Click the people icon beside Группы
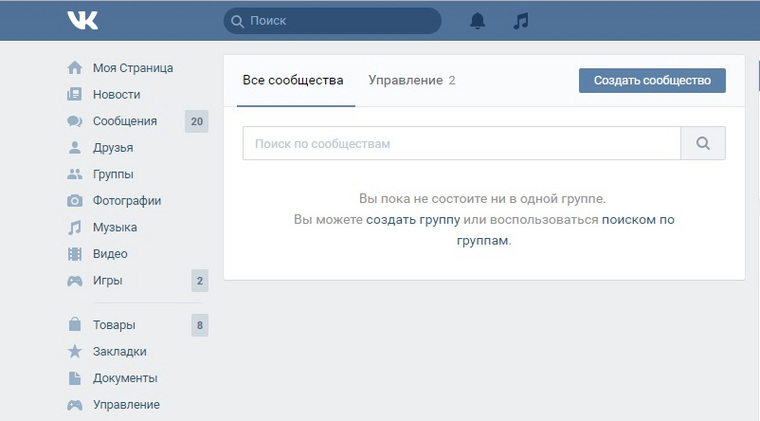Viewport: 760px width, 421px height. click(75, 174)
